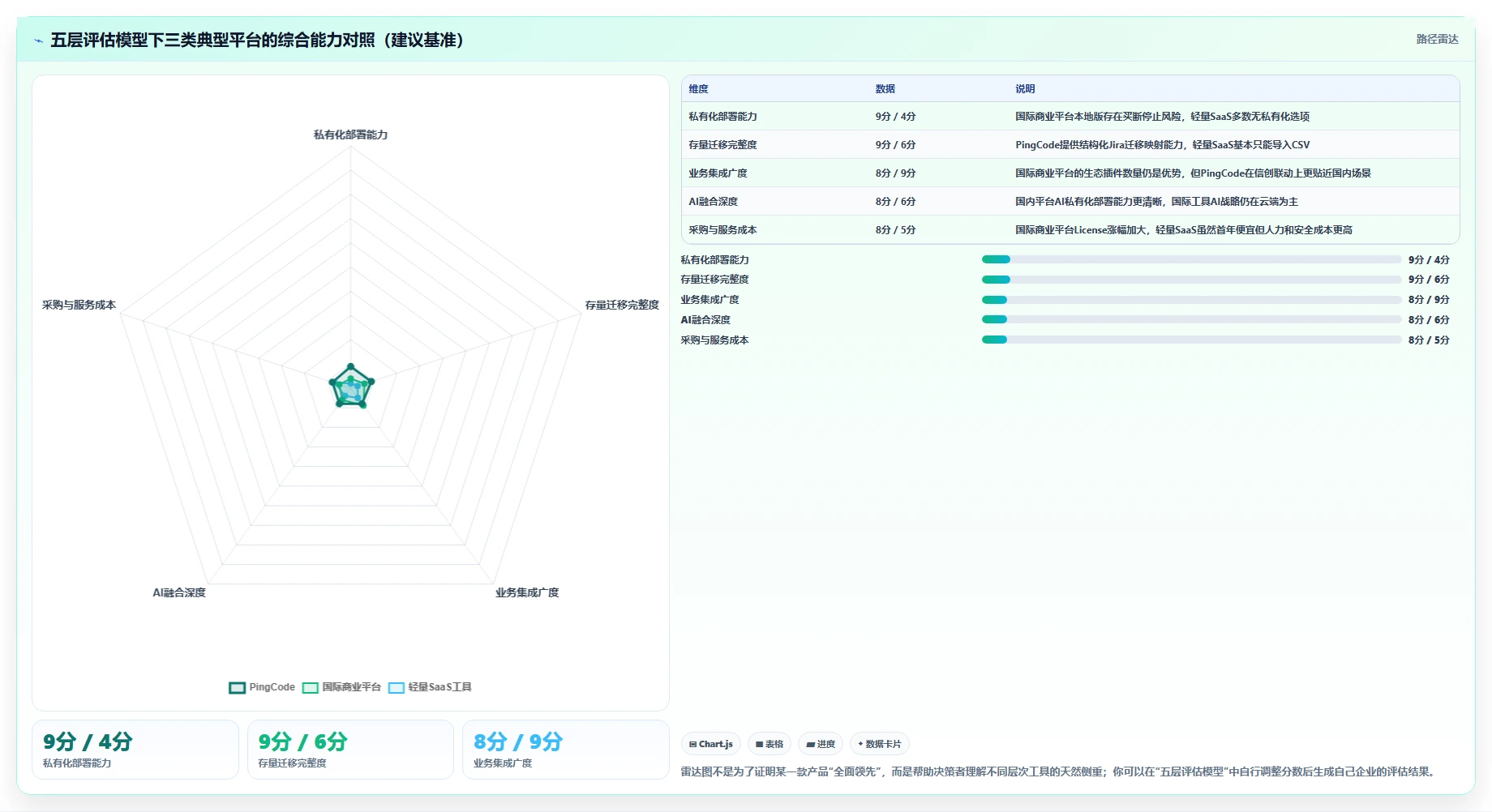This screenshot has height=812, width=1492.
Task: Click the 采购与服务成本 progress bar
Action: point(1191,340)
